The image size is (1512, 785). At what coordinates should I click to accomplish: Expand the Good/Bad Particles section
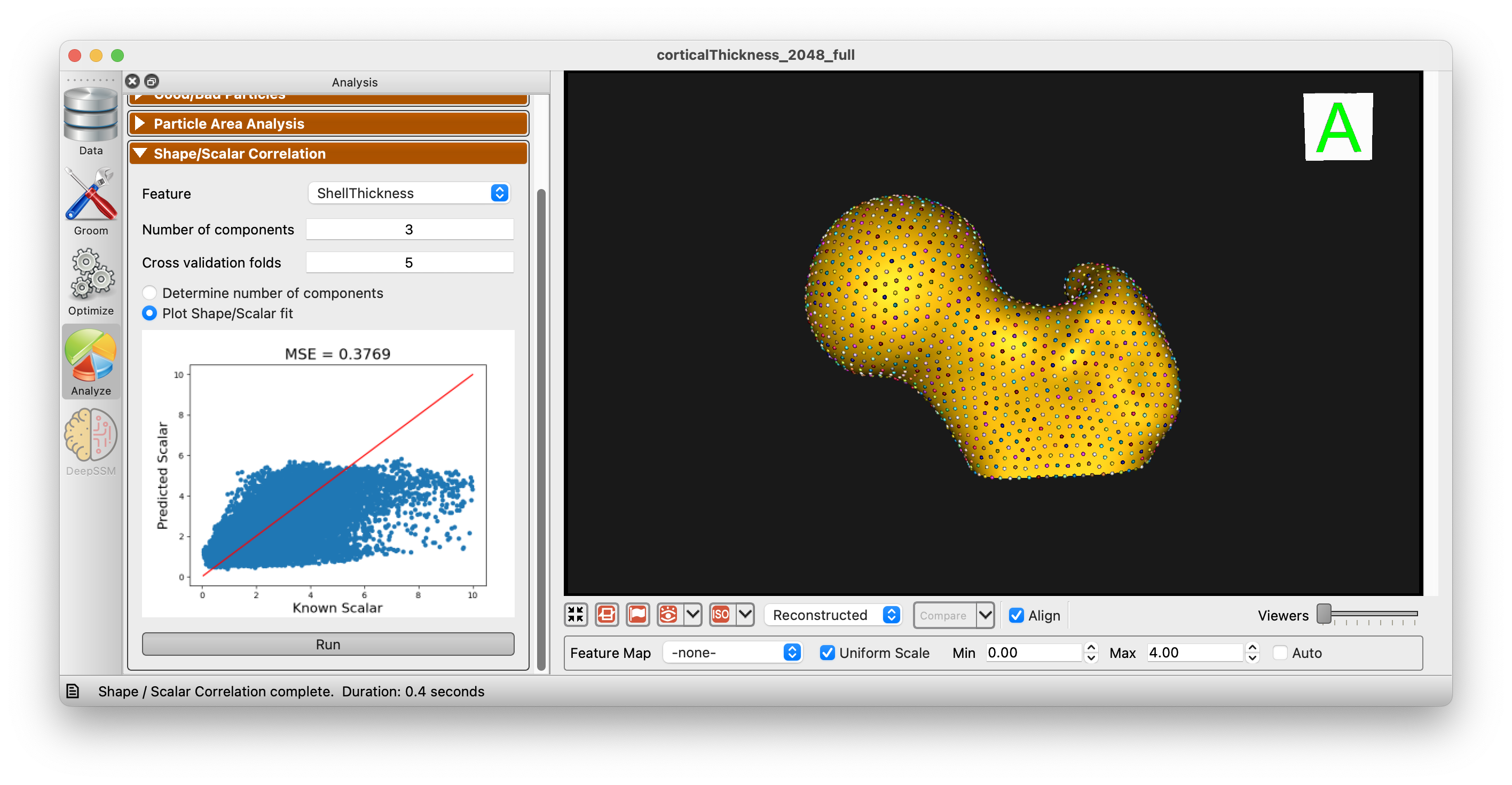point(327,93)
